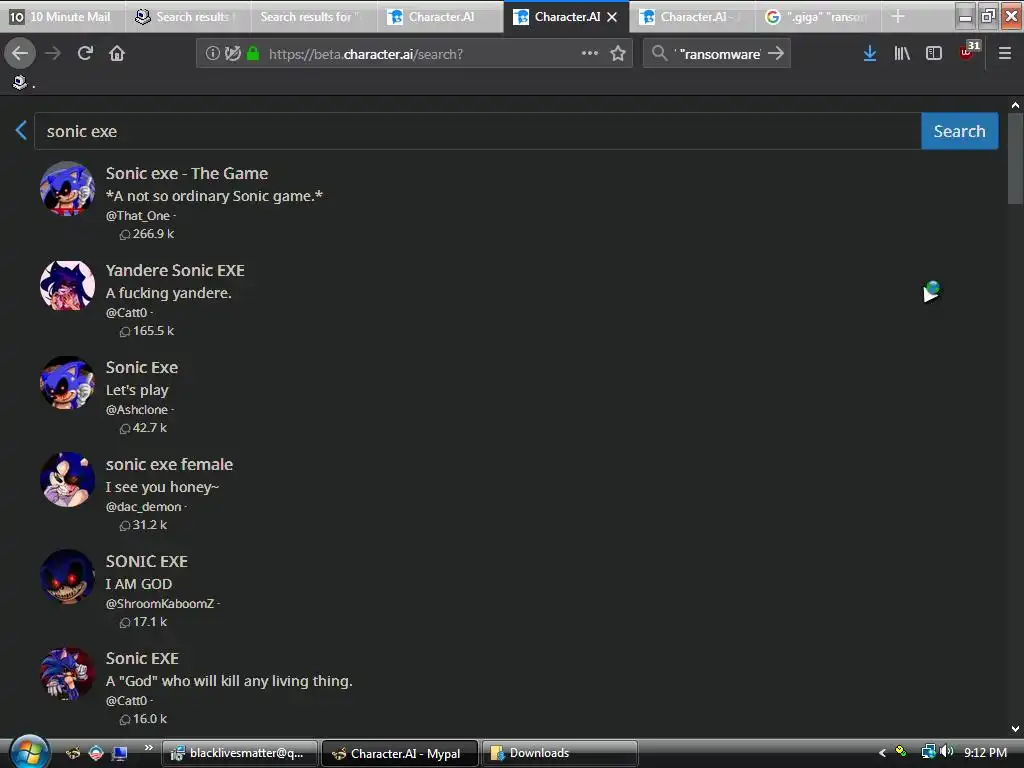Open the browser hamburger menu

(x=1005, y=54)
